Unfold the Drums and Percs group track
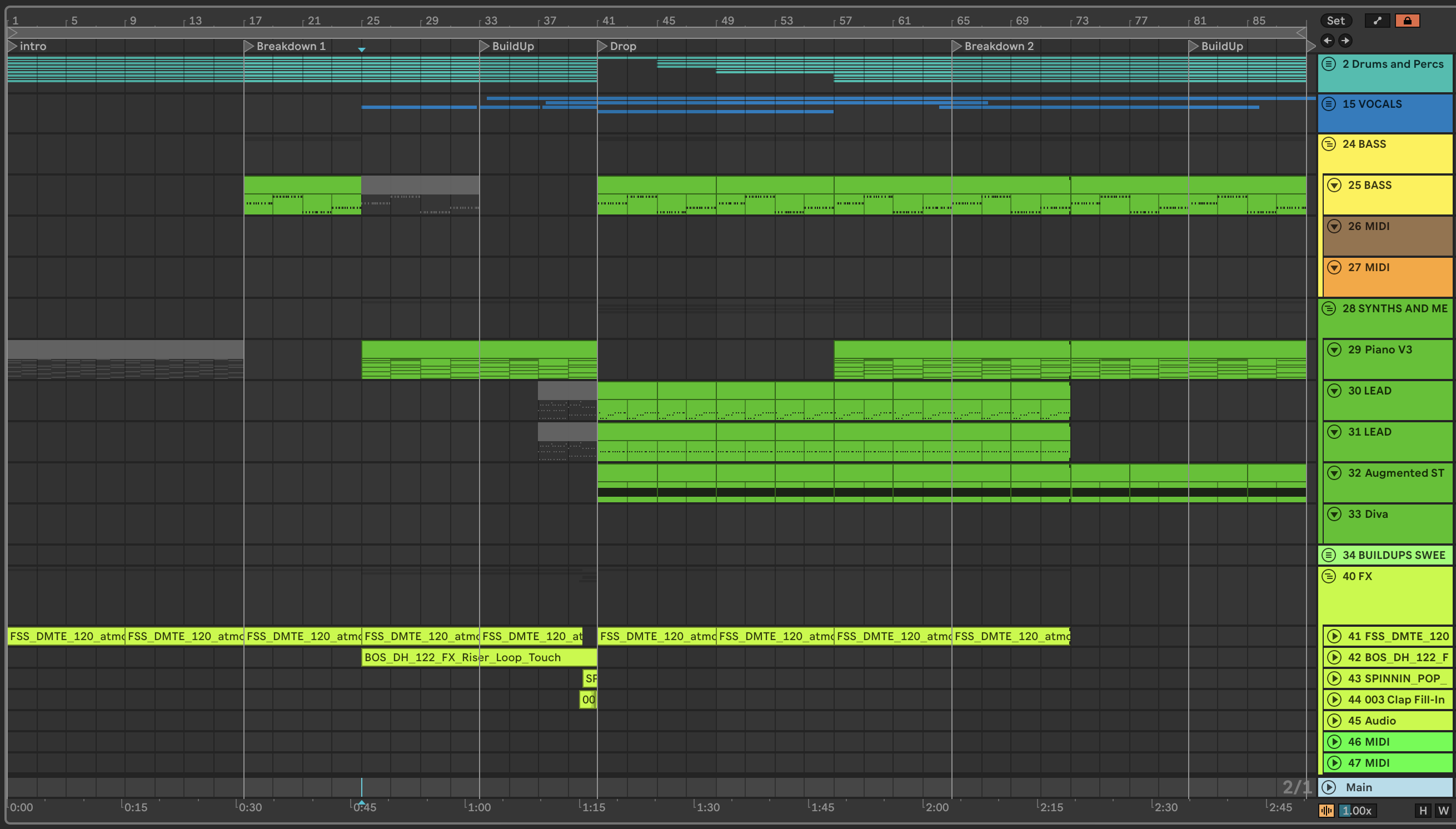The height and width of the screenshot is (829, 1456). tap(1328, 64)
